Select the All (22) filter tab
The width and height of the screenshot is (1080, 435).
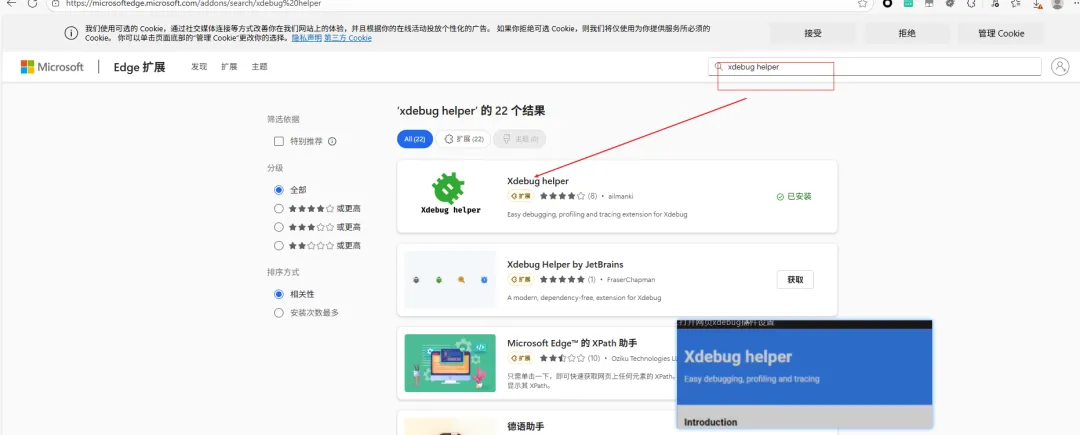point(415,139)
